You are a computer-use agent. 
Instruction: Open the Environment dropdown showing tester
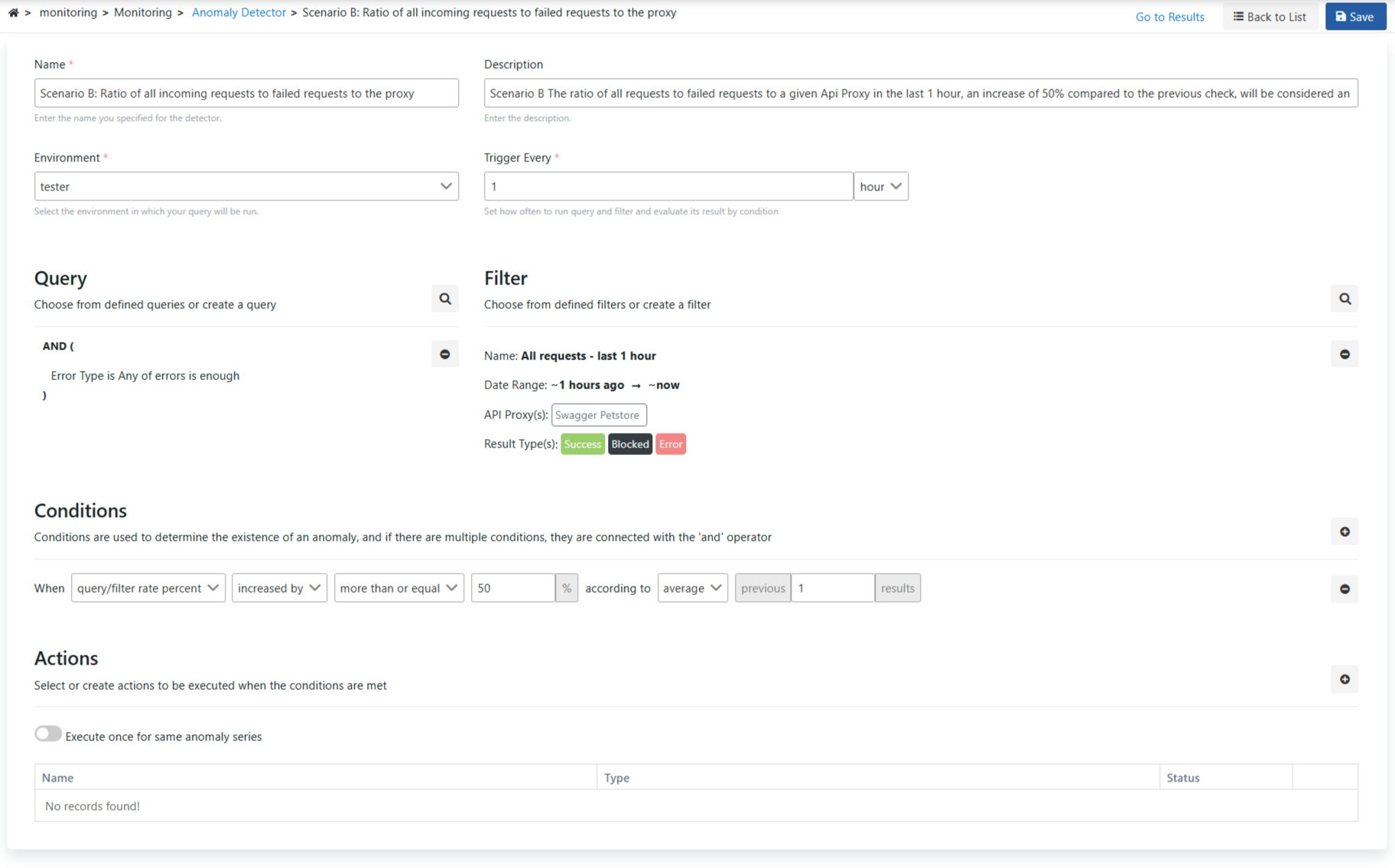click(x=246, y=187)
